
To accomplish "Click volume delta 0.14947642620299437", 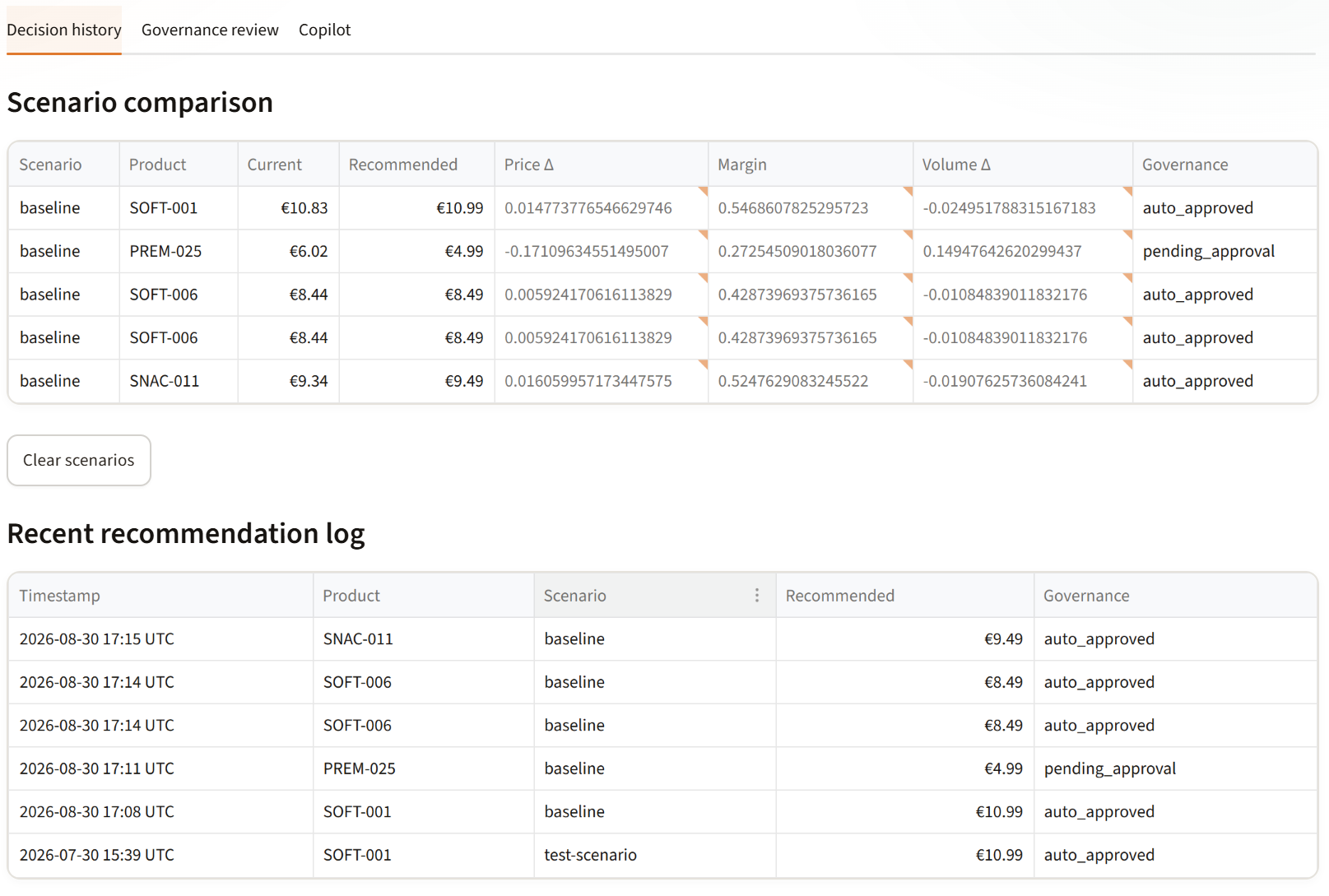I will click(1023, 251).
